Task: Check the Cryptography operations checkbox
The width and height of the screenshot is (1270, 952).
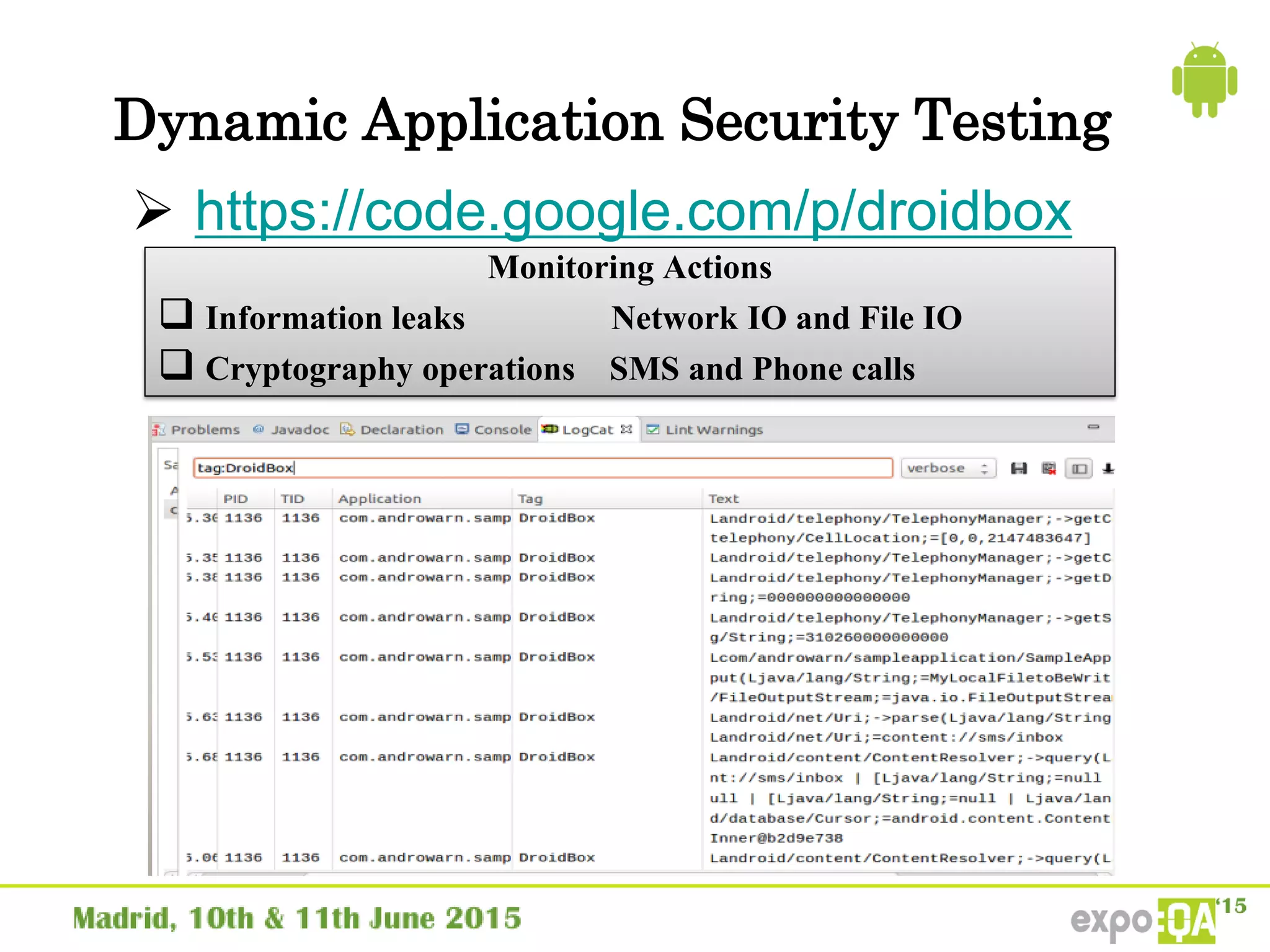Action: tap(176, 364)
